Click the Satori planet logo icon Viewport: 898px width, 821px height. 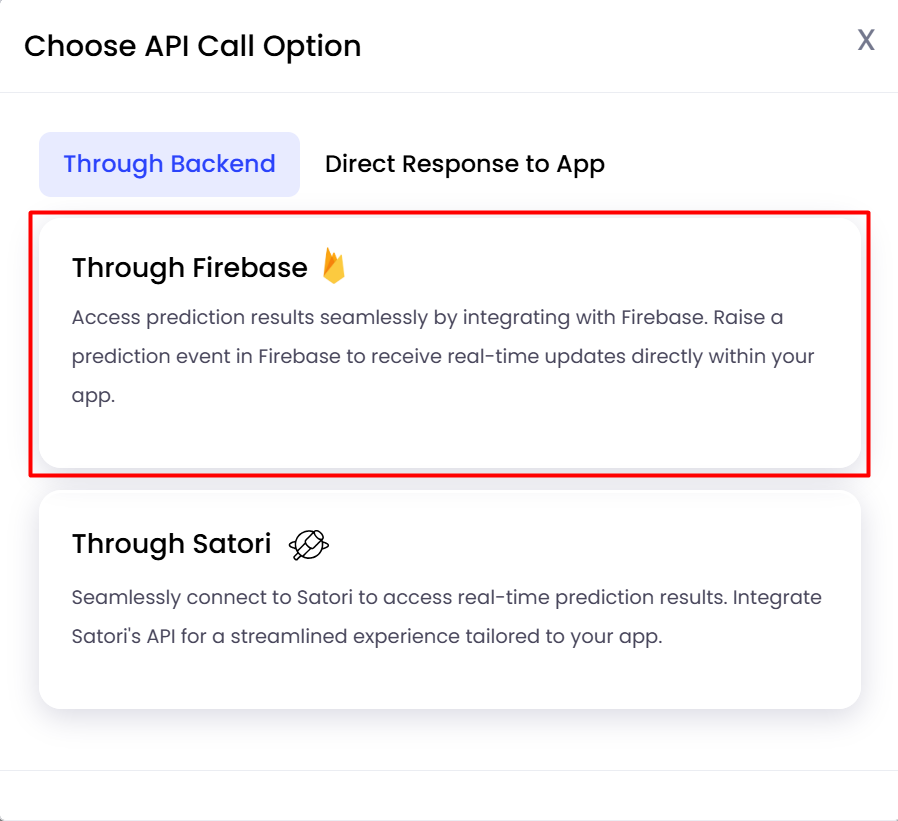coord(309,544)
